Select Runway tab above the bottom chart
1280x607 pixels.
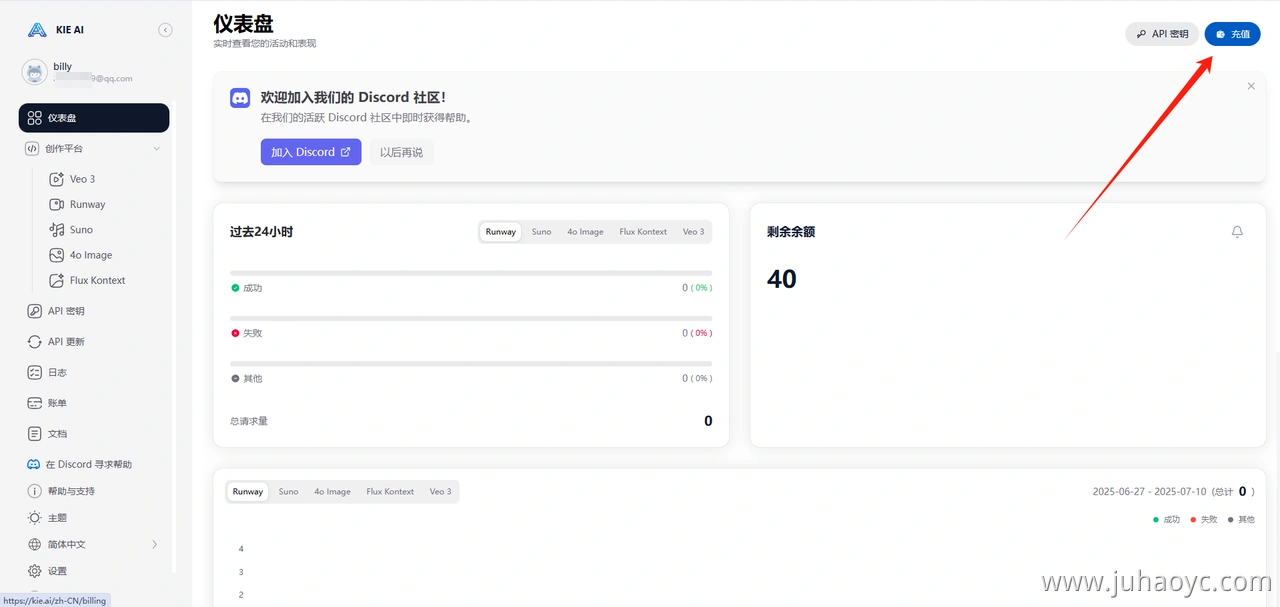point(248,492)
